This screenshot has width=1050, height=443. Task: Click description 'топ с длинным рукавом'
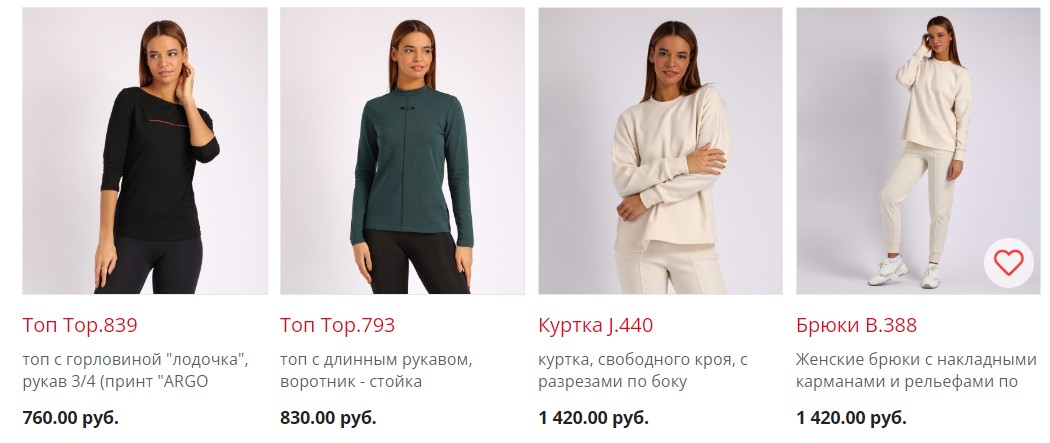point(376,360)
